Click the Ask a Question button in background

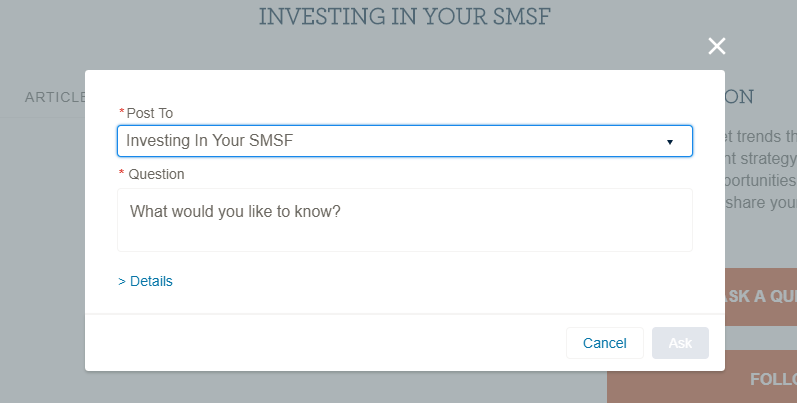pyautogui.click(x=760, y=296)
